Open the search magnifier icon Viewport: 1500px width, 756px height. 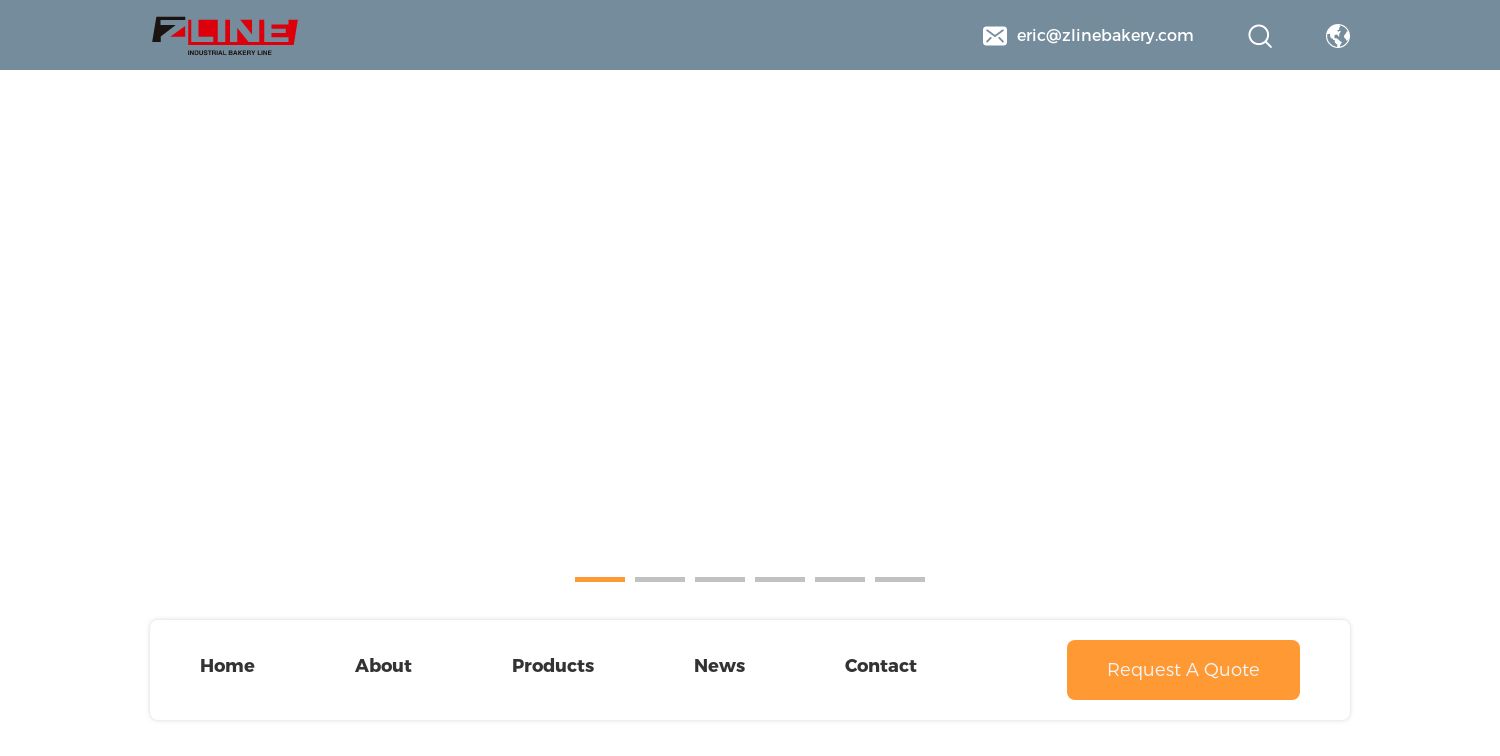coord(1260,36)
